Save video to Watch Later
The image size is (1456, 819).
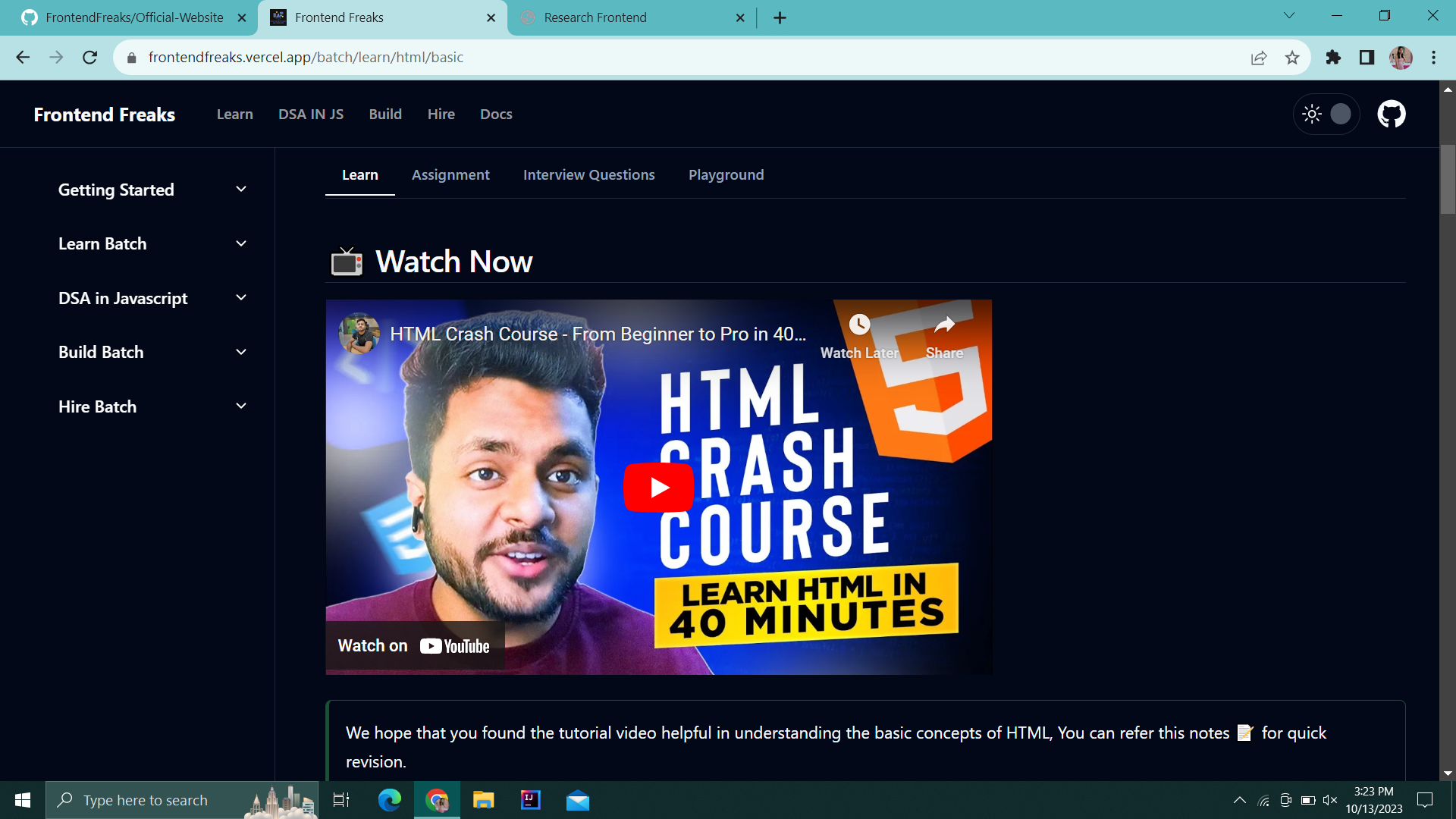[x=859, y=325]
